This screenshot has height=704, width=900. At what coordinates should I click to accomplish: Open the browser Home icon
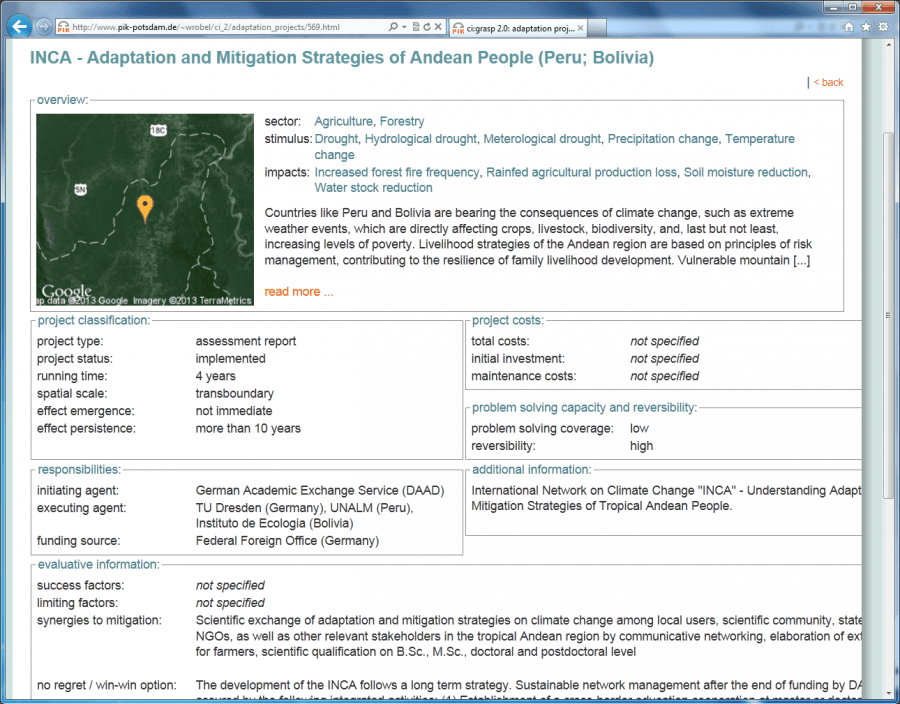pyautogui.click(x=849, y=27)
